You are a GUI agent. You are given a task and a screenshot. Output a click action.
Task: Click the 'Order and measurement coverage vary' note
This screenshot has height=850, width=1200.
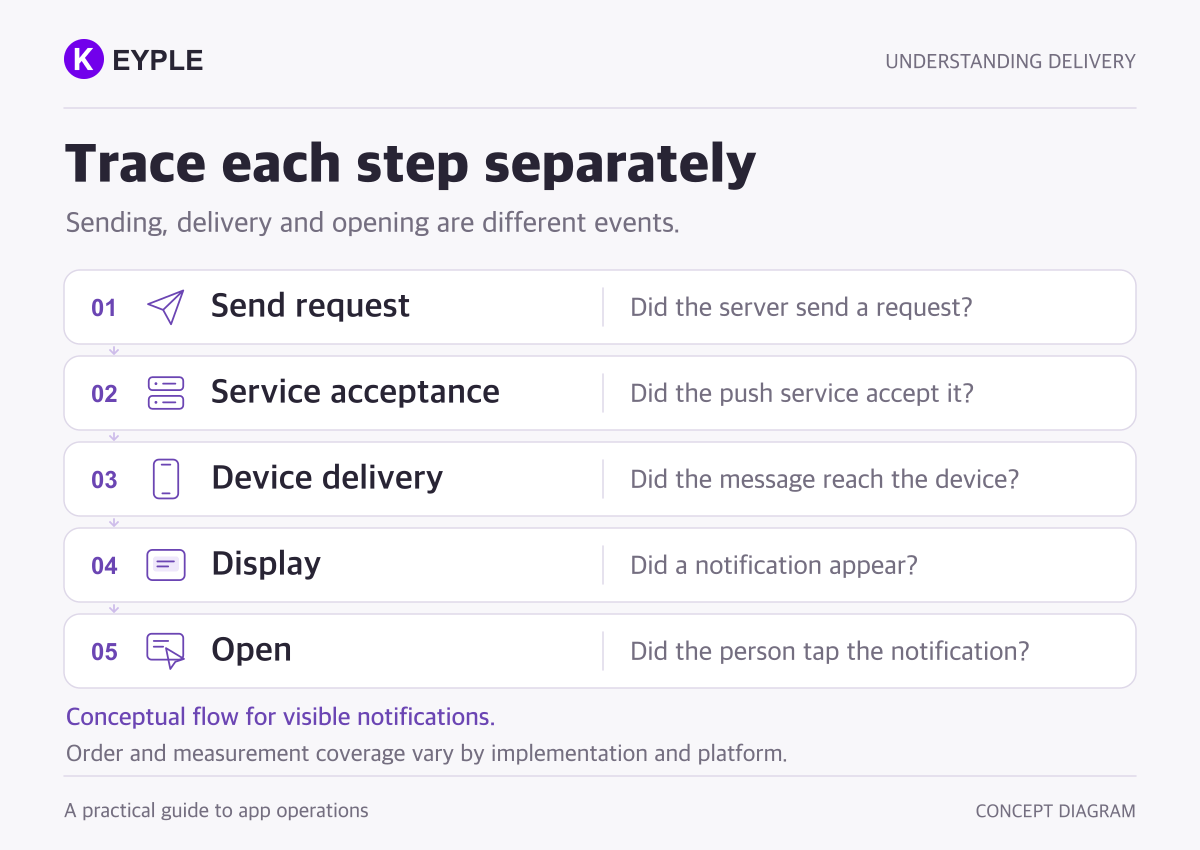[426, 753]
